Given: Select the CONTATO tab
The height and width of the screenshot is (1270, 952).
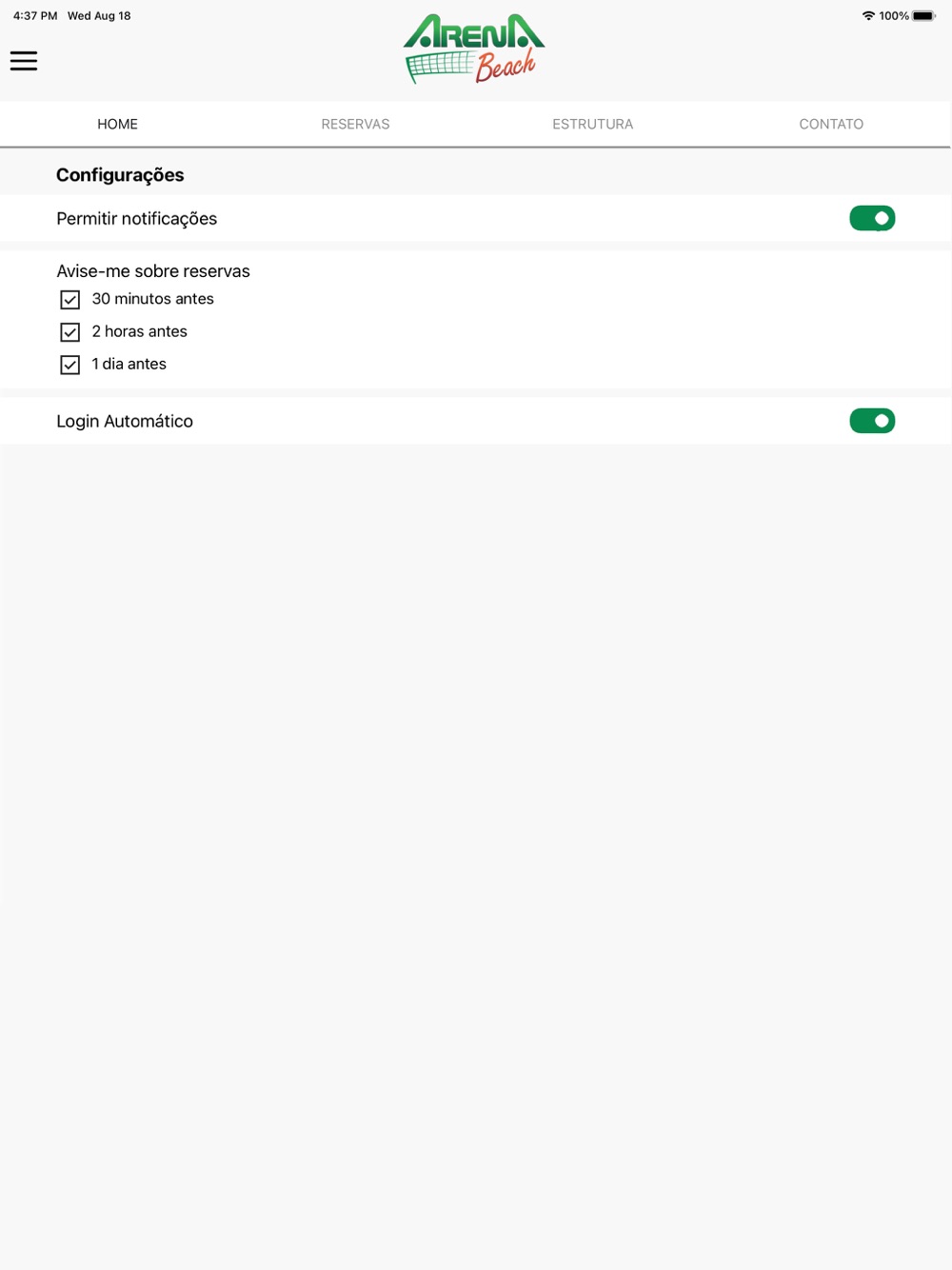Looking at the screenshot, I should [831, 124].
